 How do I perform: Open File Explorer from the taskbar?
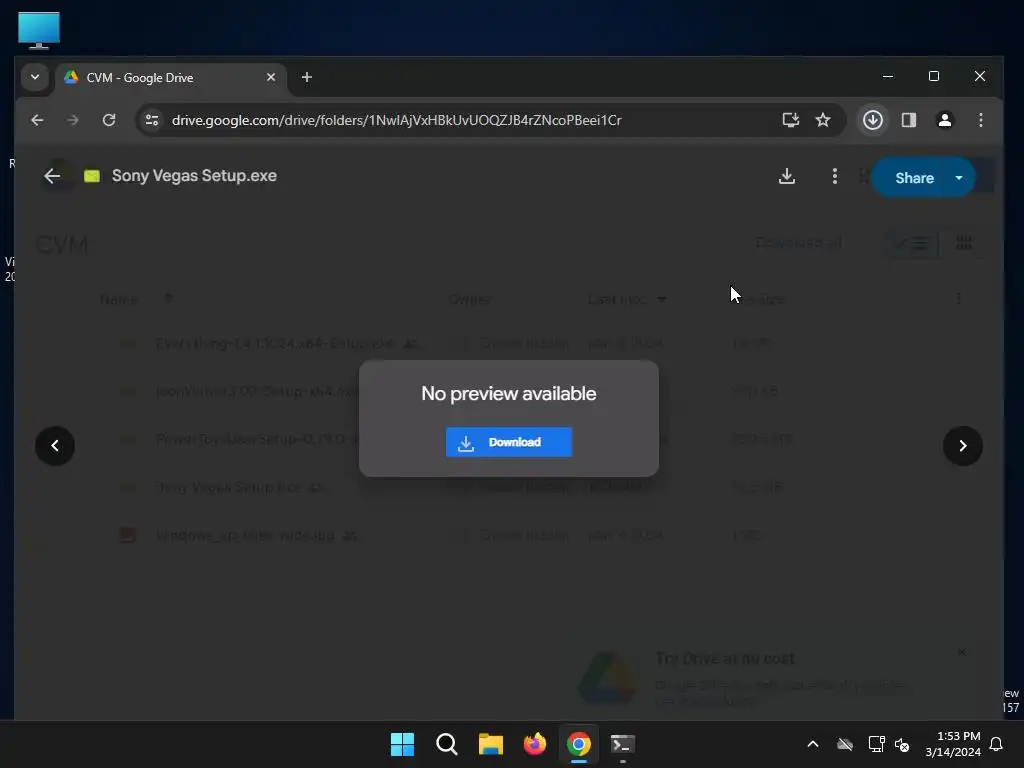click(x=490, y=744)
